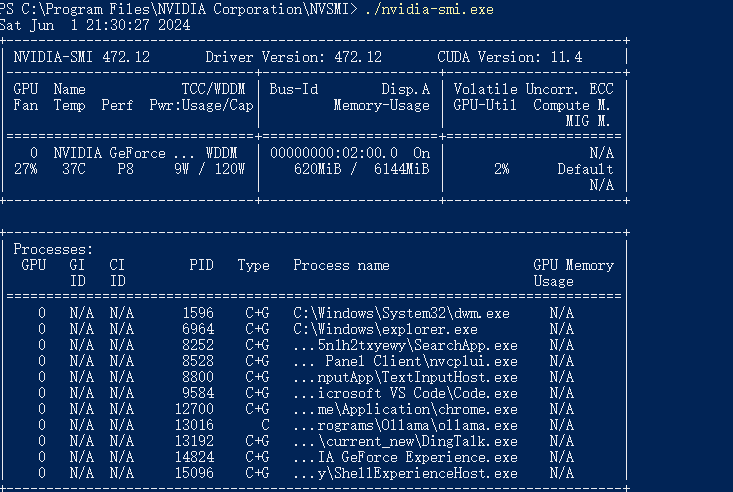The width and height of the screenshot is (733, 492).
Task: Click the NVIDIA-SMI 472.12 header text
Action: [x=81, y=57]
